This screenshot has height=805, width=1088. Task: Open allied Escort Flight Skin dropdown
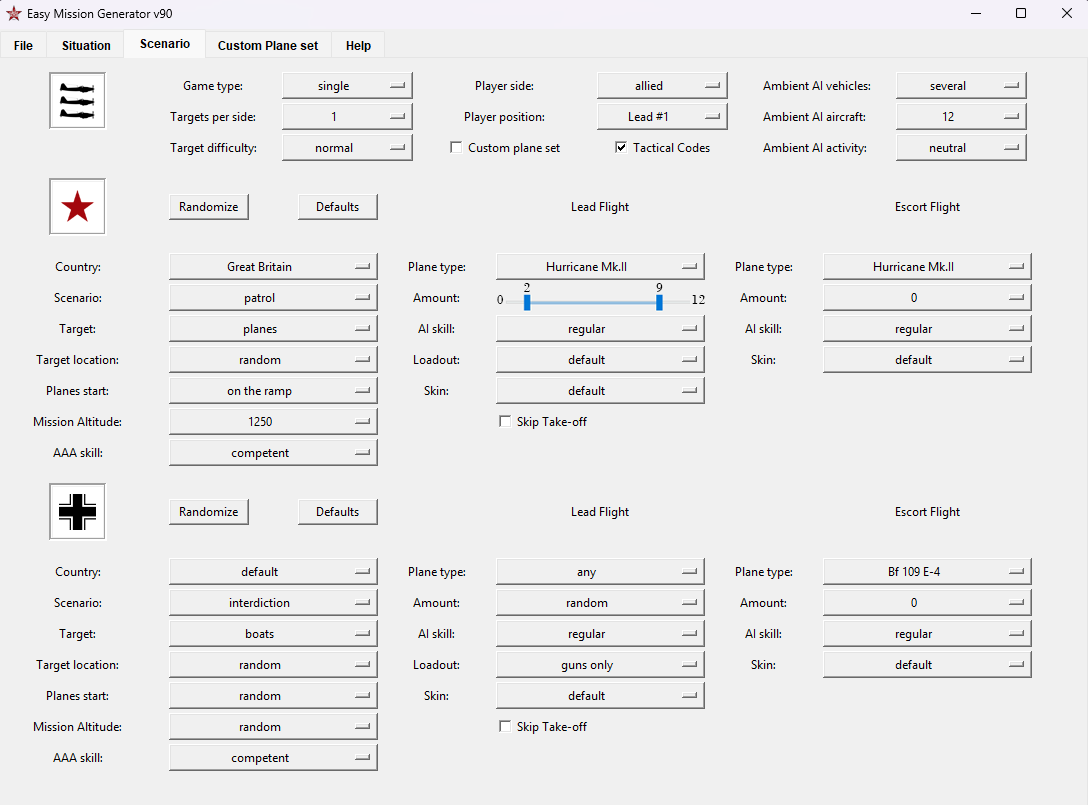tap(927, 359)
